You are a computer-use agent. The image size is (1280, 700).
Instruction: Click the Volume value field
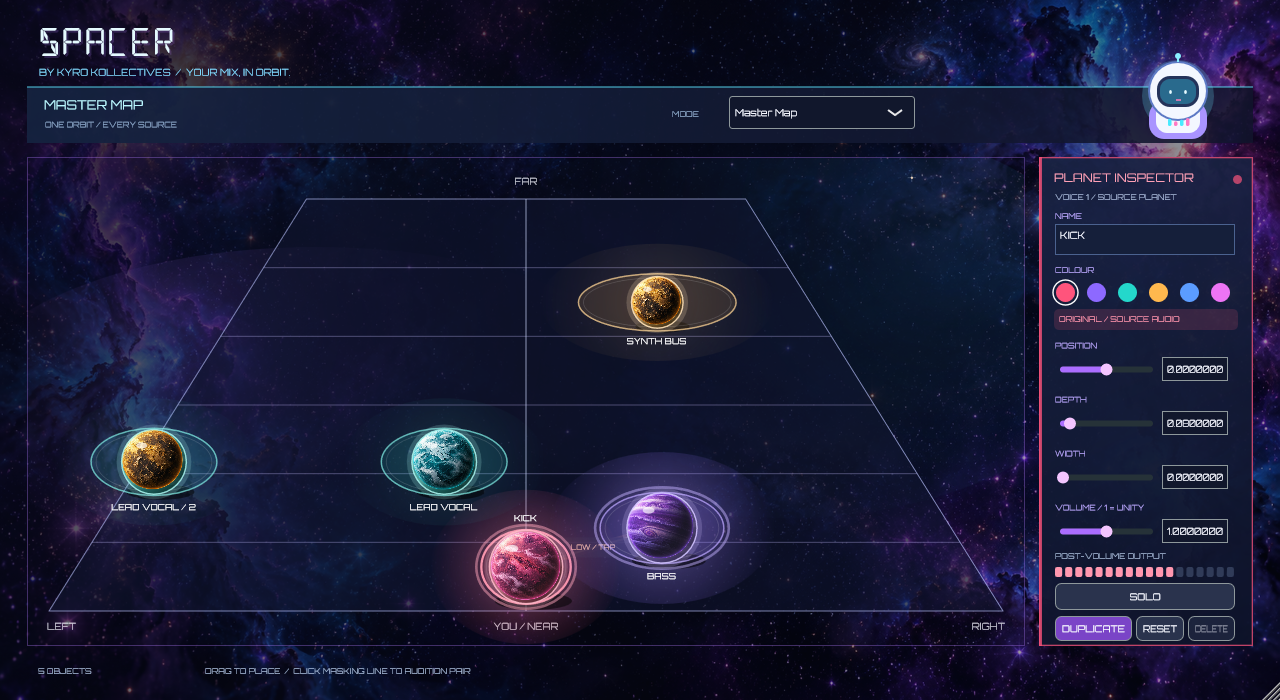1195,531
